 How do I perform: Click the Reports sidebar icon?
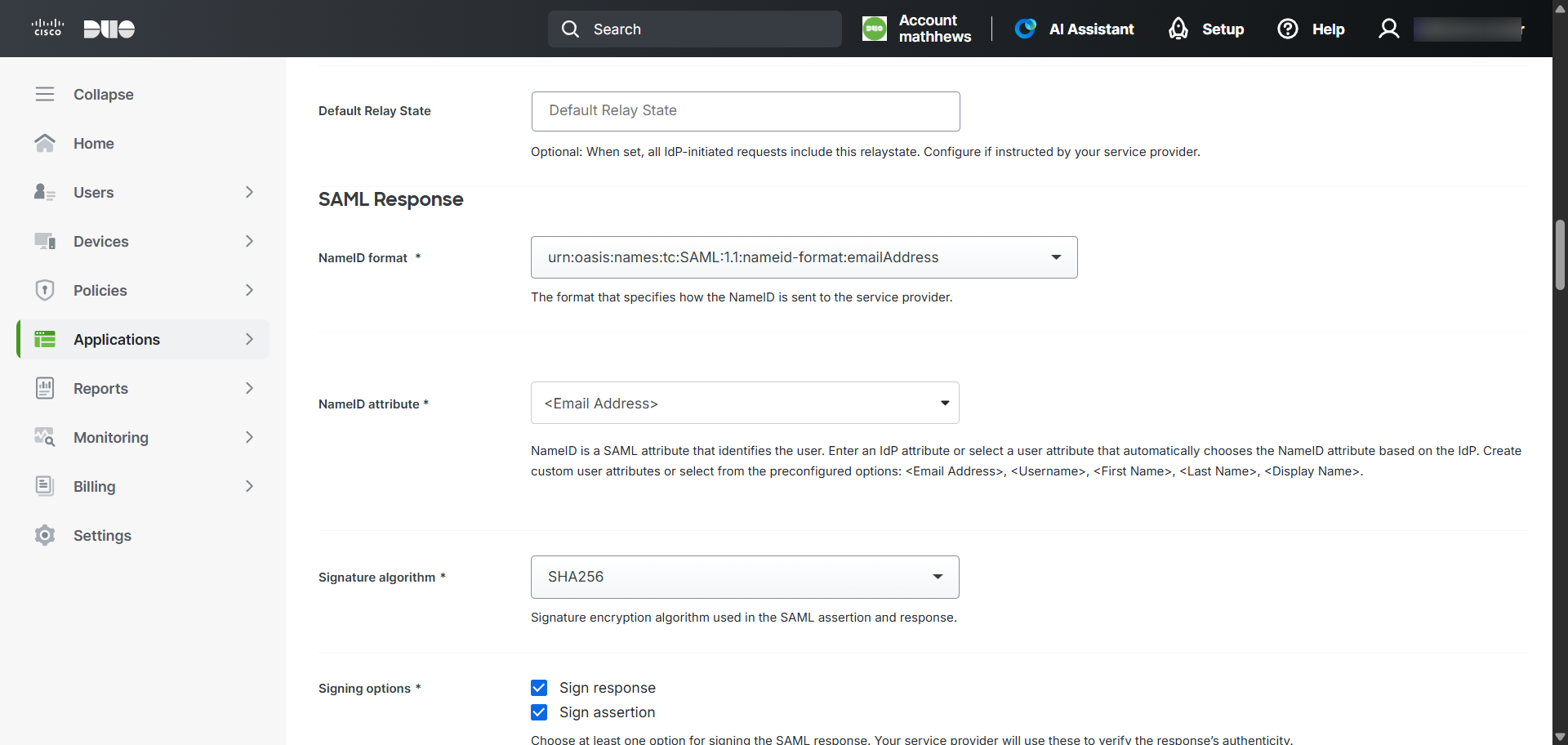(45, 388)
